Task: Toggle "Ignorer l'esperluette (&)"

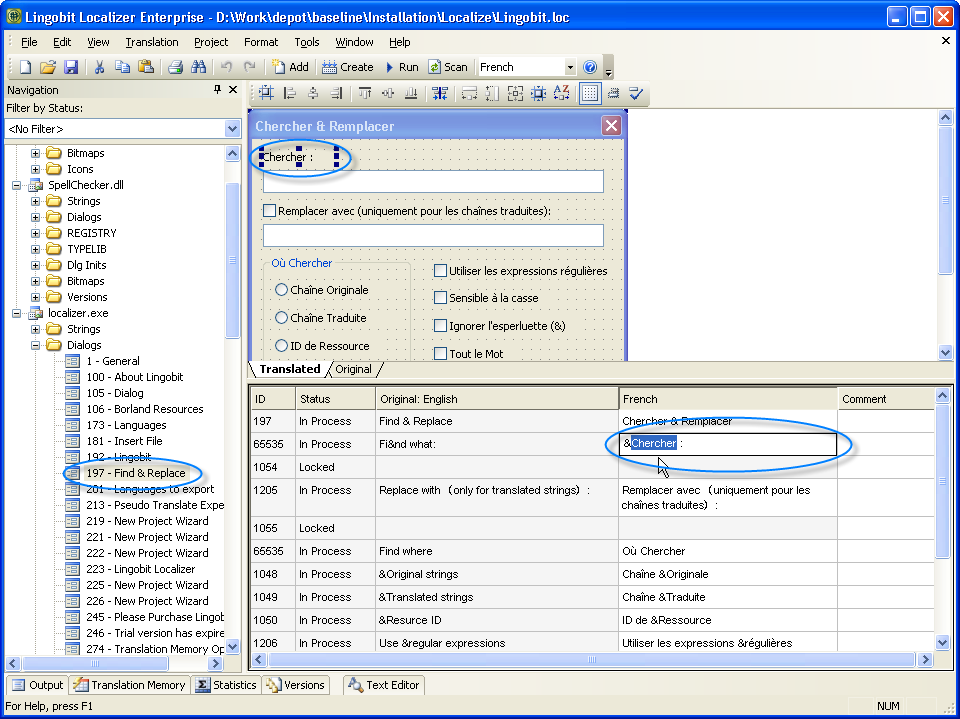Action: [x=440, y=326]
